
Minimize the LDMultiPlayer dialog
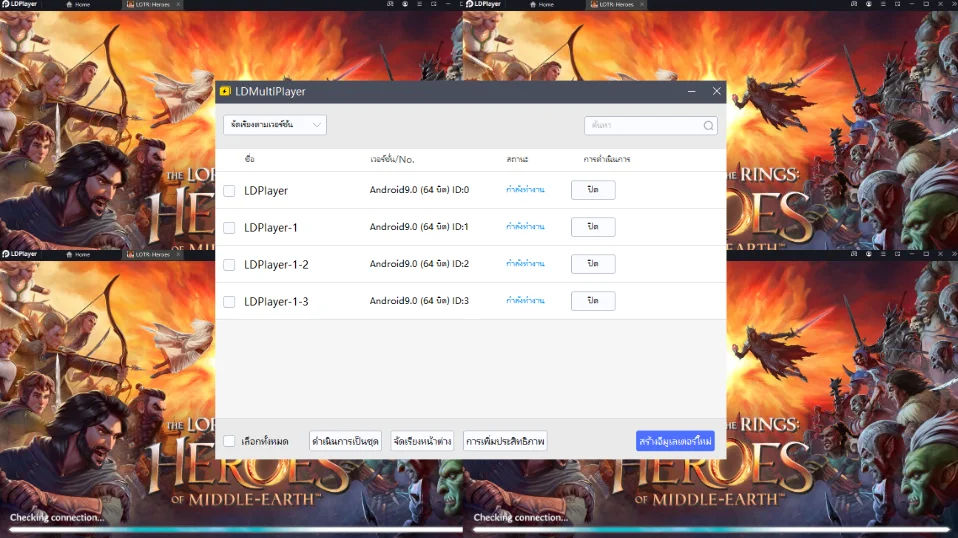(x=692, y=91)
